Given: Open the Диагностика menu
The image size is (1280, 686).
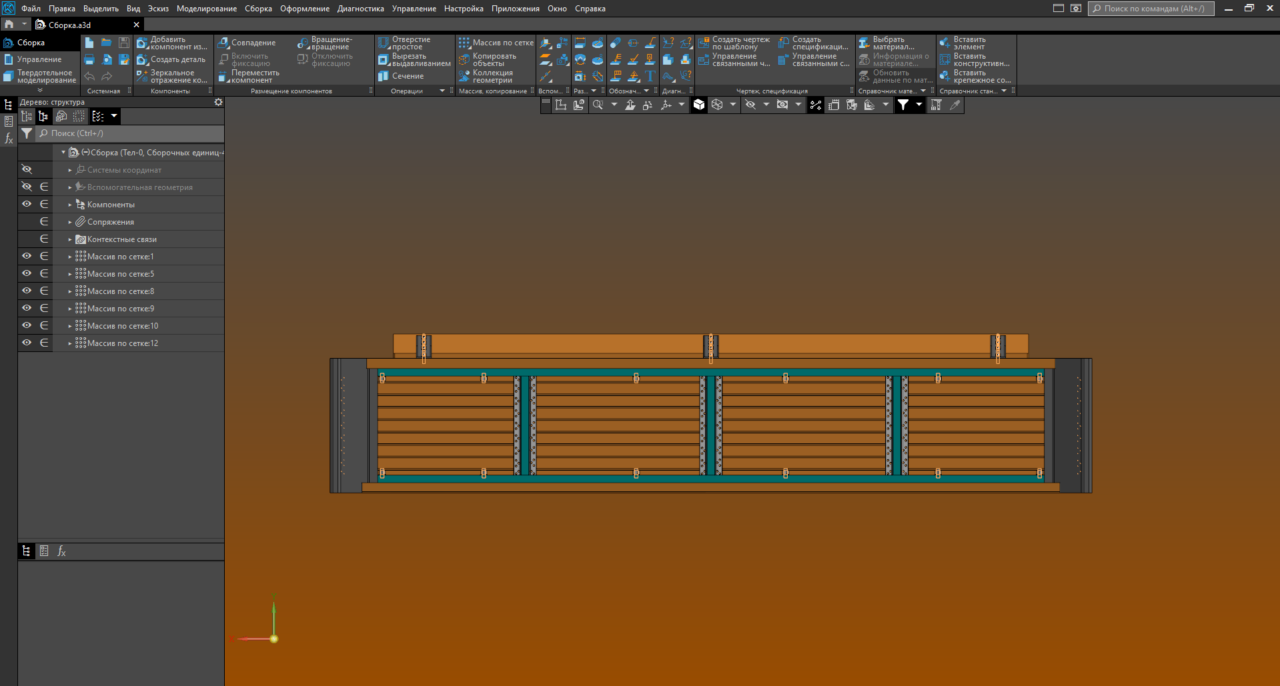Looking at the screenshot, I should point(361,8).
